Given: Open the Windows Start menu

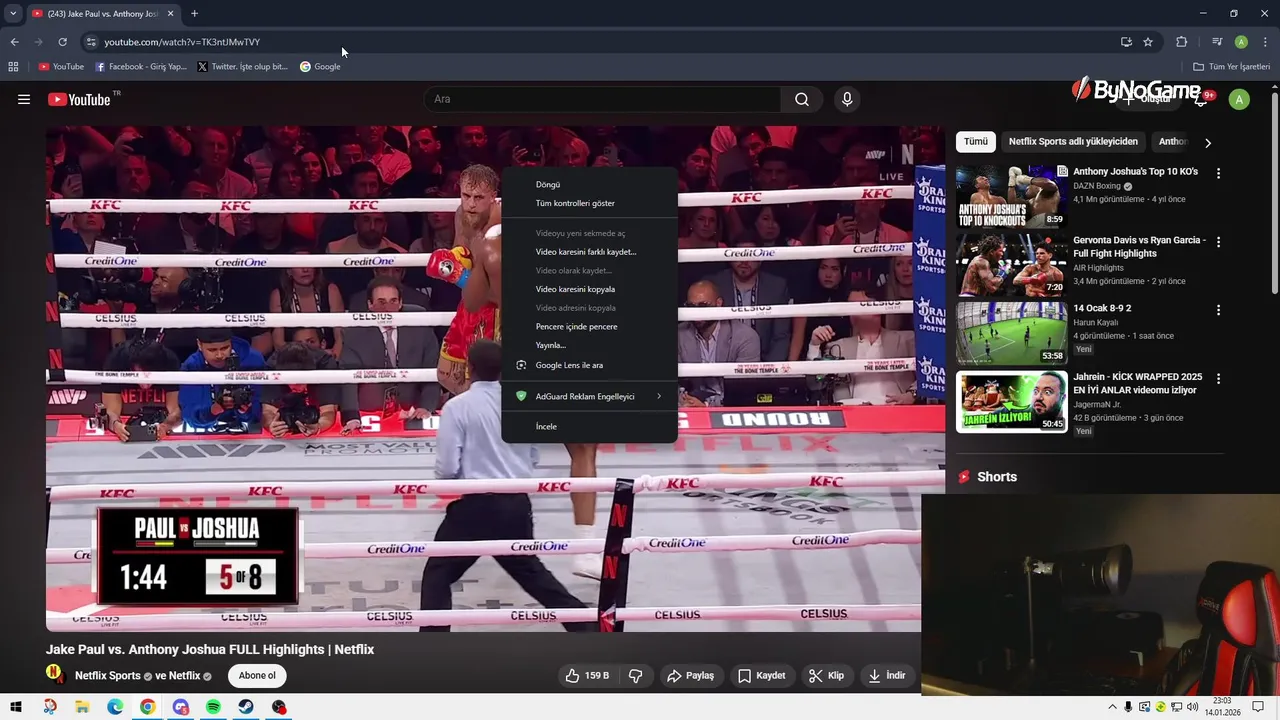Looking at the screenshot, I should 16,707.
